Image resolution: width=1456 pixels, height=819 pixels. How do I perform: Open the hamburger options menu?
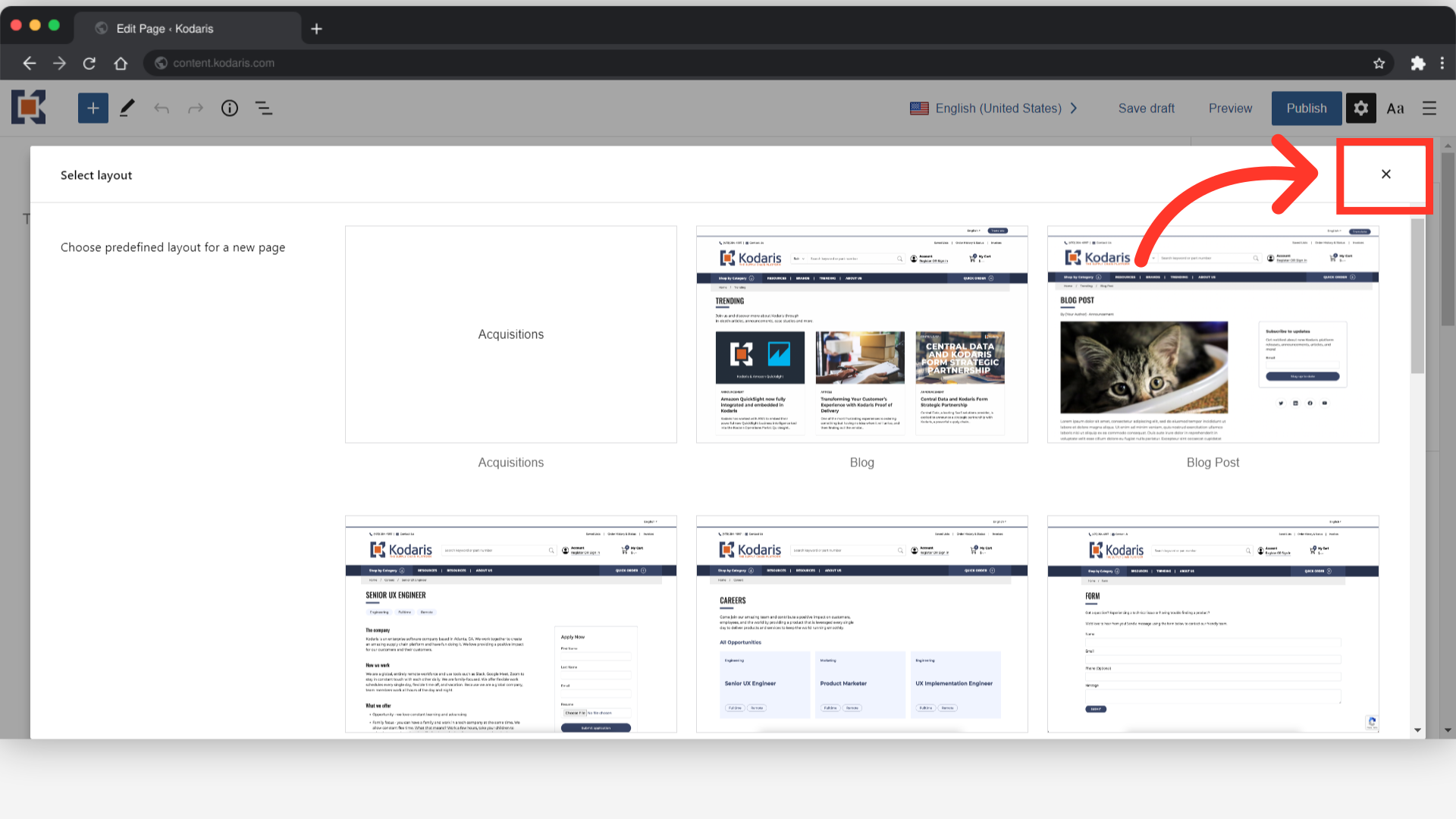pyautogui.click(x=1429, y=108)
